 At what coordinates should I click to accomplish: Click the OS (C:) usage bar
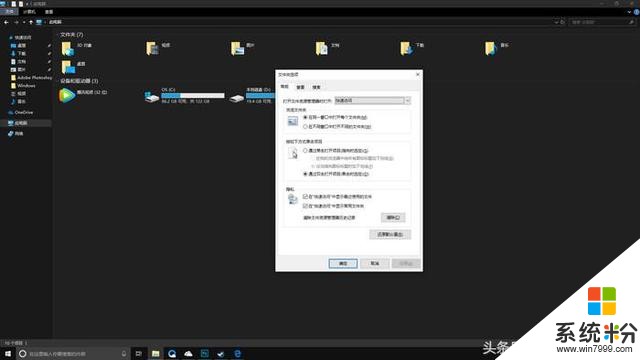click(193, 96)
